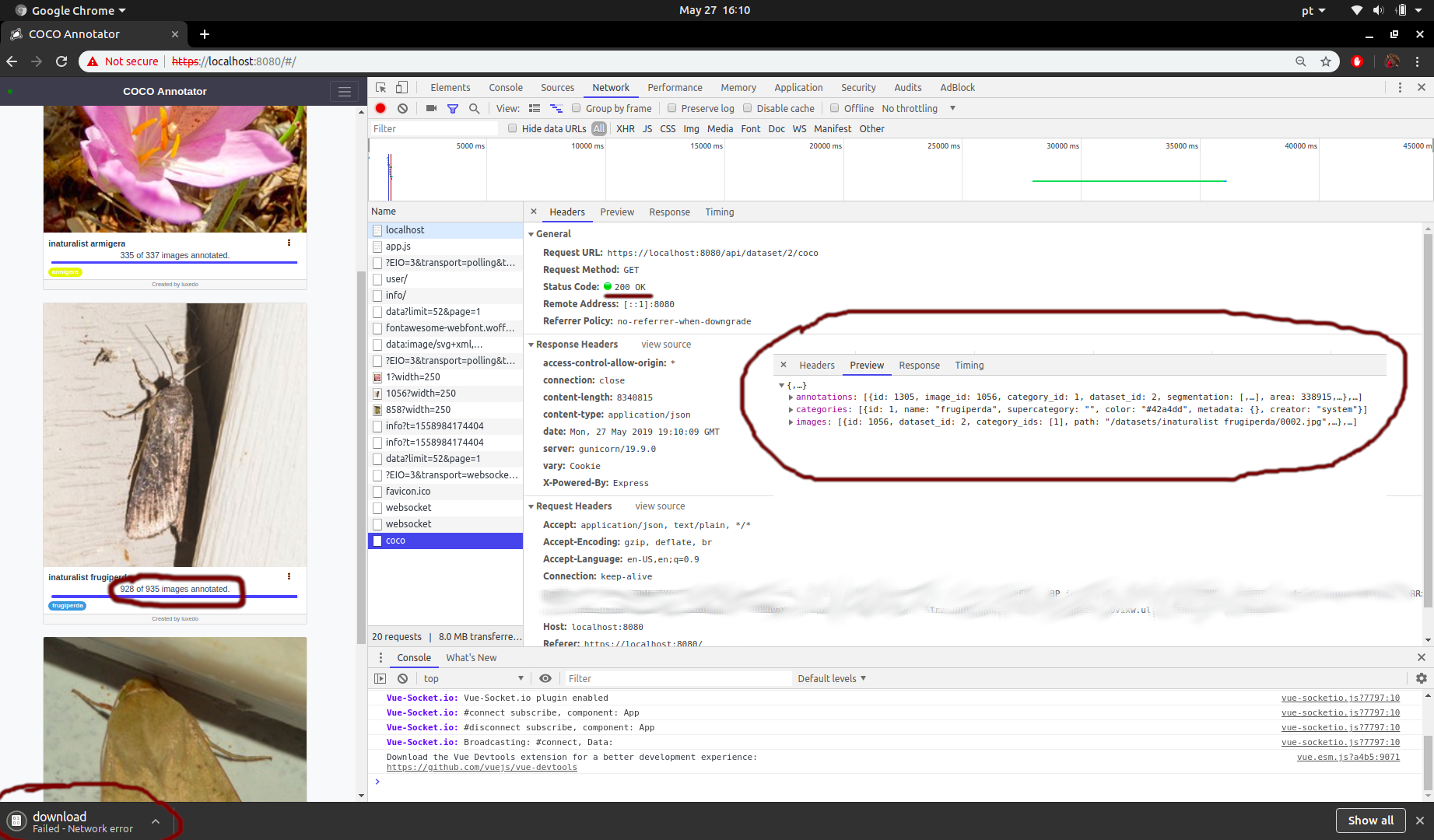Toggle device toolbar icon in DevTools
The image size is (1434, 840).
[x=401, y=87]
